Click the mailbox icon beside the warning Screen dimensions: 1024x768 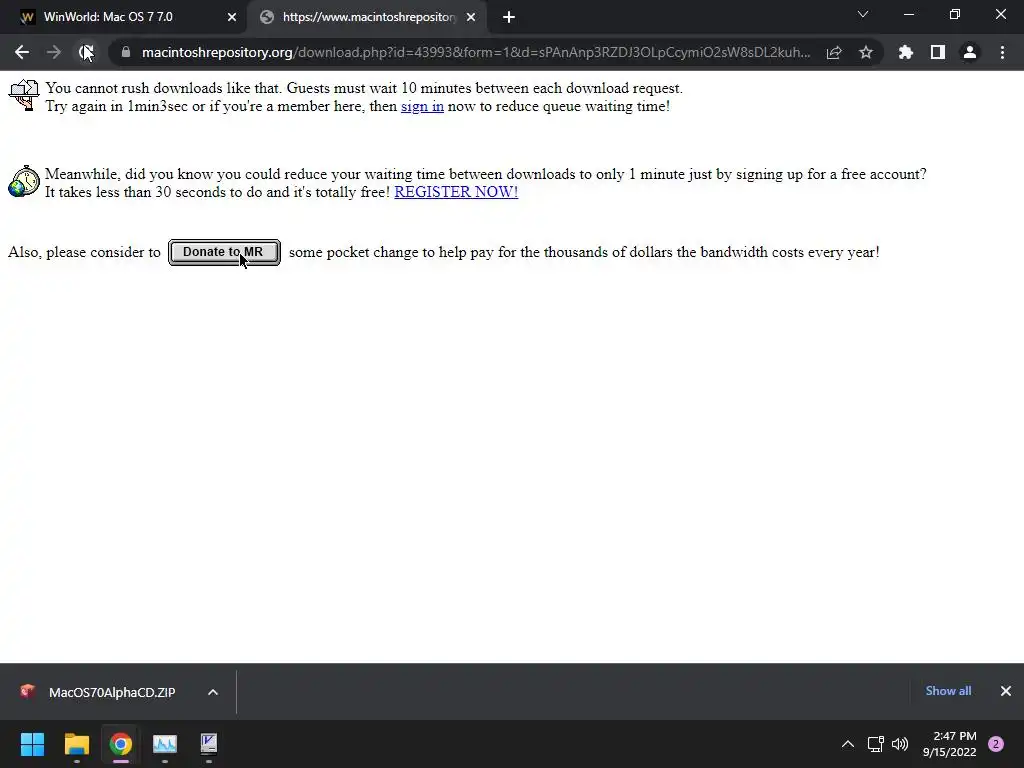[24, 95]
